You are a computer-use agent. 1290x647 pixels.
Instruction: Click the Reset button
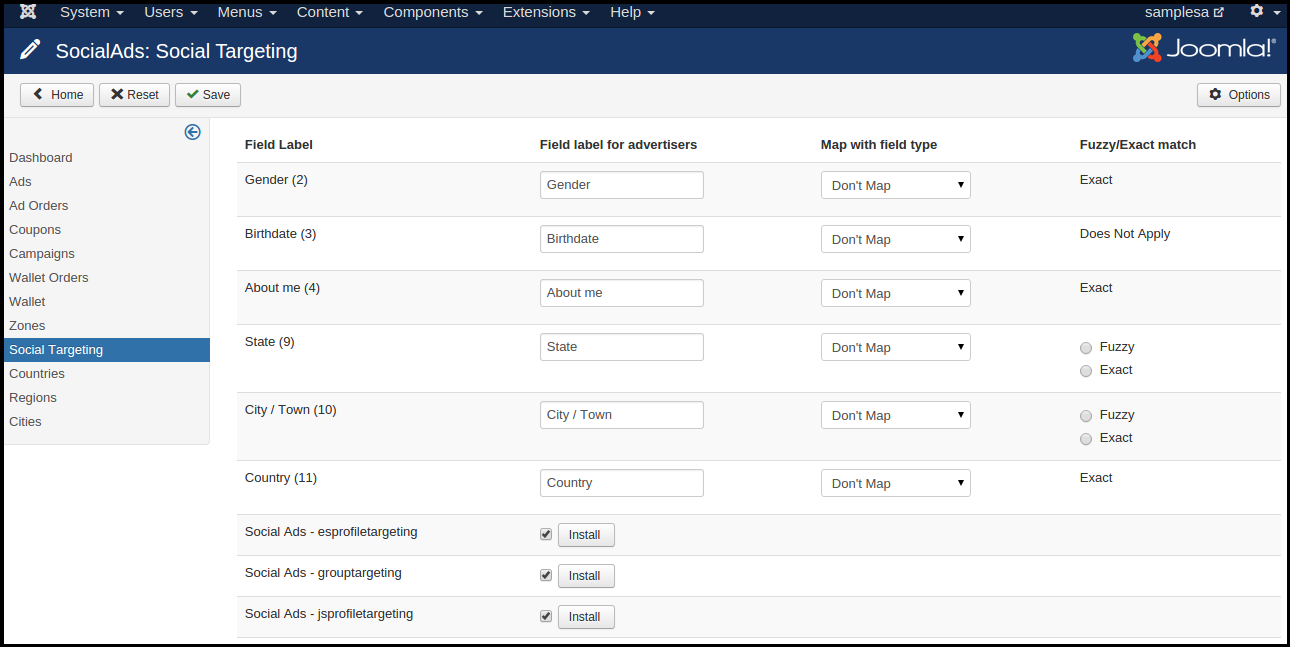(x=134, y=95)
